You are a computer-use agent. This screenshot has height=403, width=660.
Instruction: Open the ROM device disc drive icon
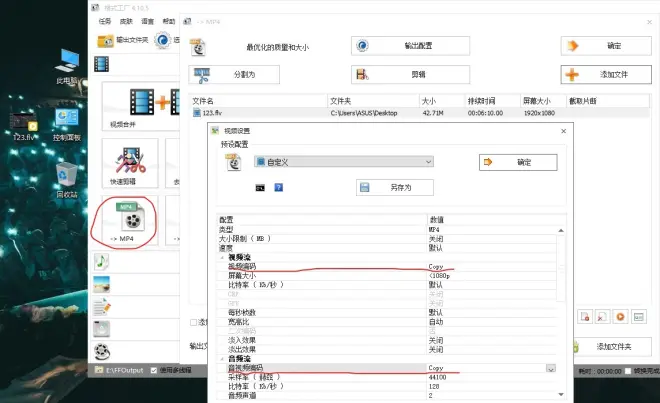101,329
